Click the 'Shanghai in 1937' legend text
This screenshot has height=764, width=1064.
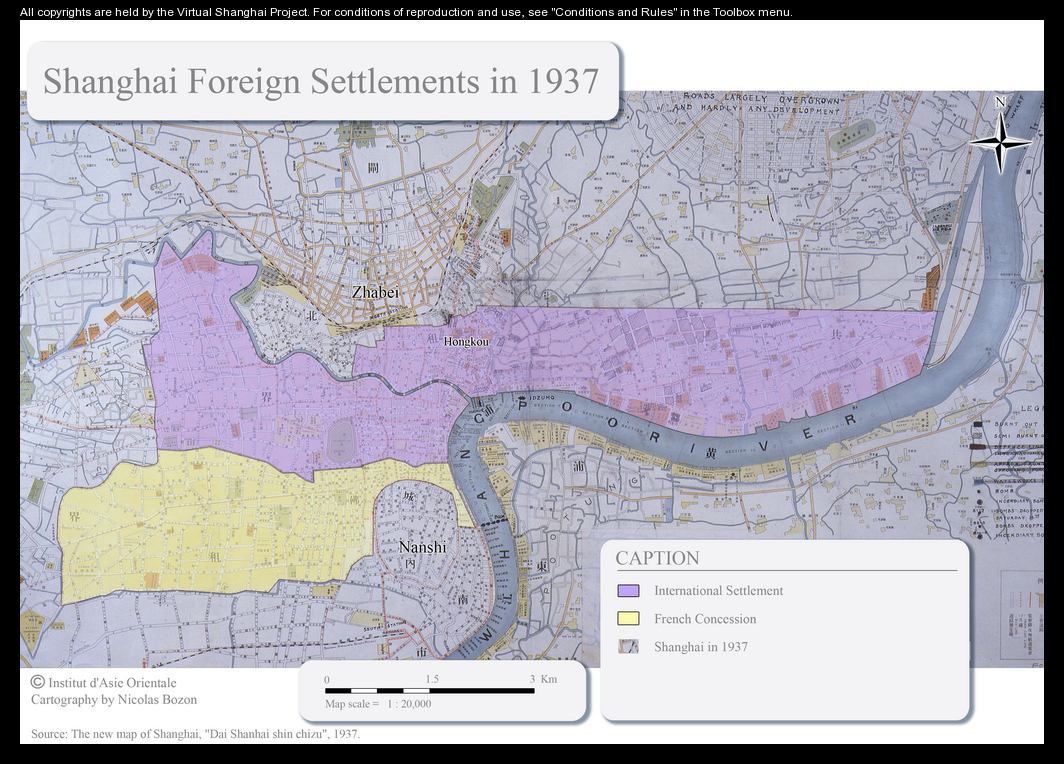click(x=701, y=647)
